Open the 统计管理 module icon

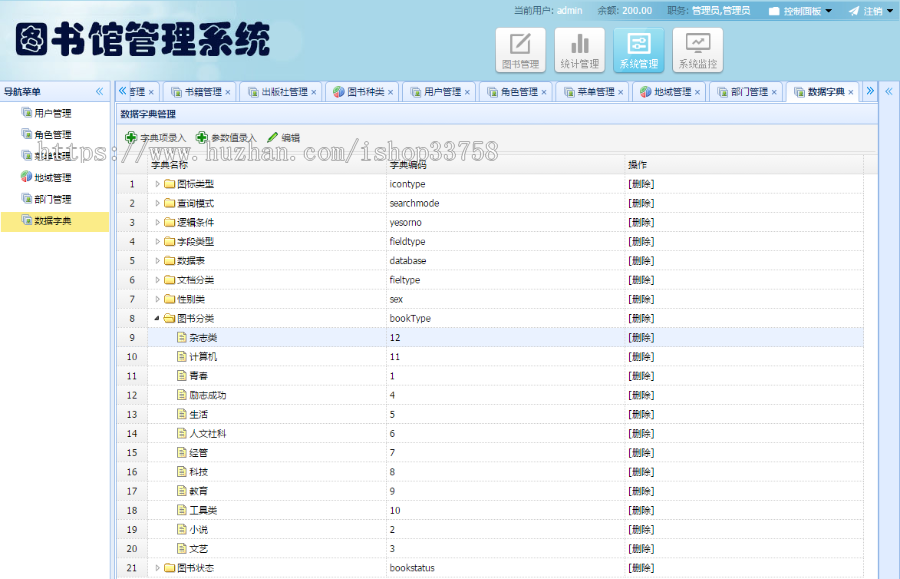pos(580,48)
